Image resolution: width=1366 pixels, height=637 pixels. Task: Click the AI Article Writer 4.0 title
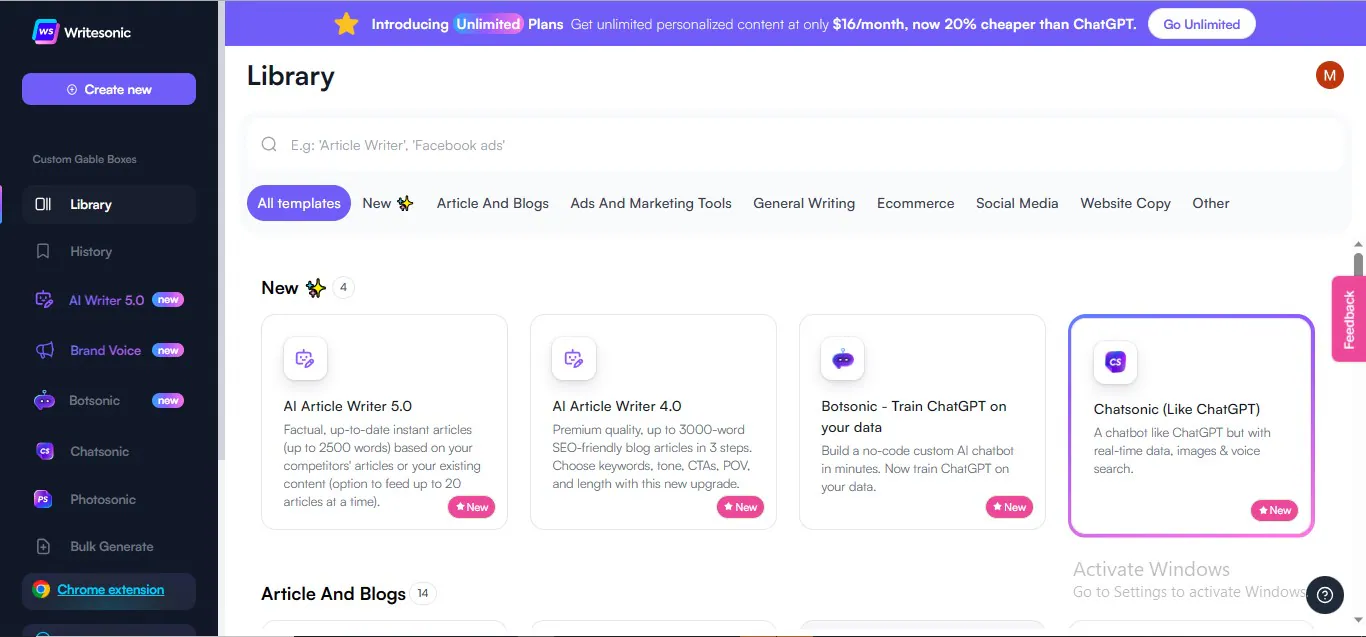(617, 406)
